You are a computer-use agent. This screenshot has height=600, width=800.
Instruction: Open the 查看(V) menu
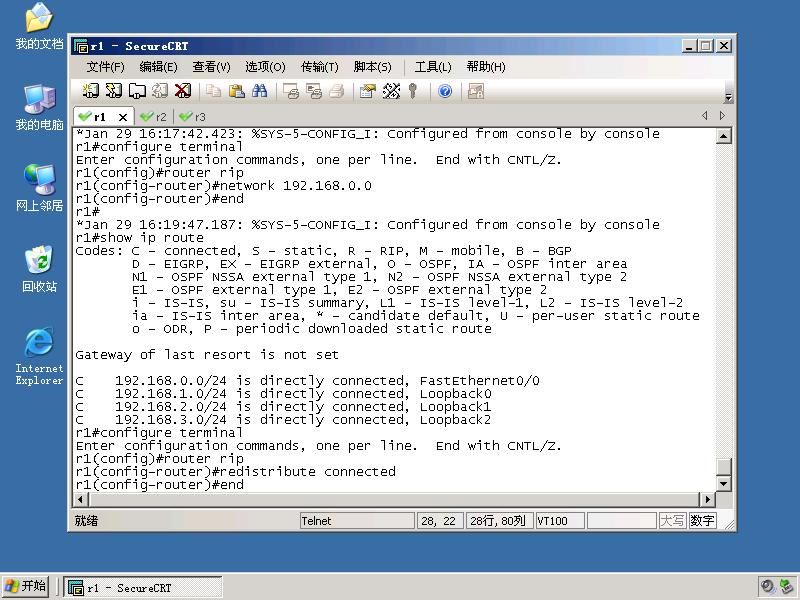coord(211,67)
